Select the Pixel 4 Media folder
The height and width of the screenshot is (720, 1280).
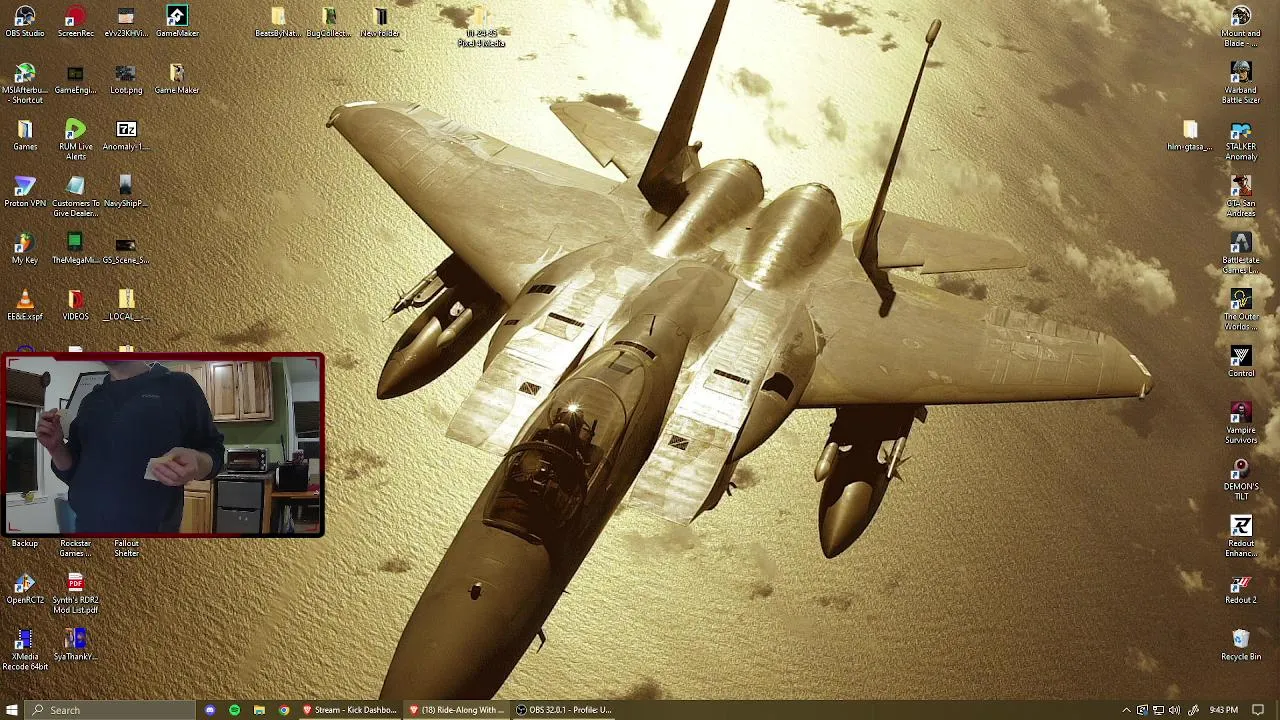click(x=481, y=27)
